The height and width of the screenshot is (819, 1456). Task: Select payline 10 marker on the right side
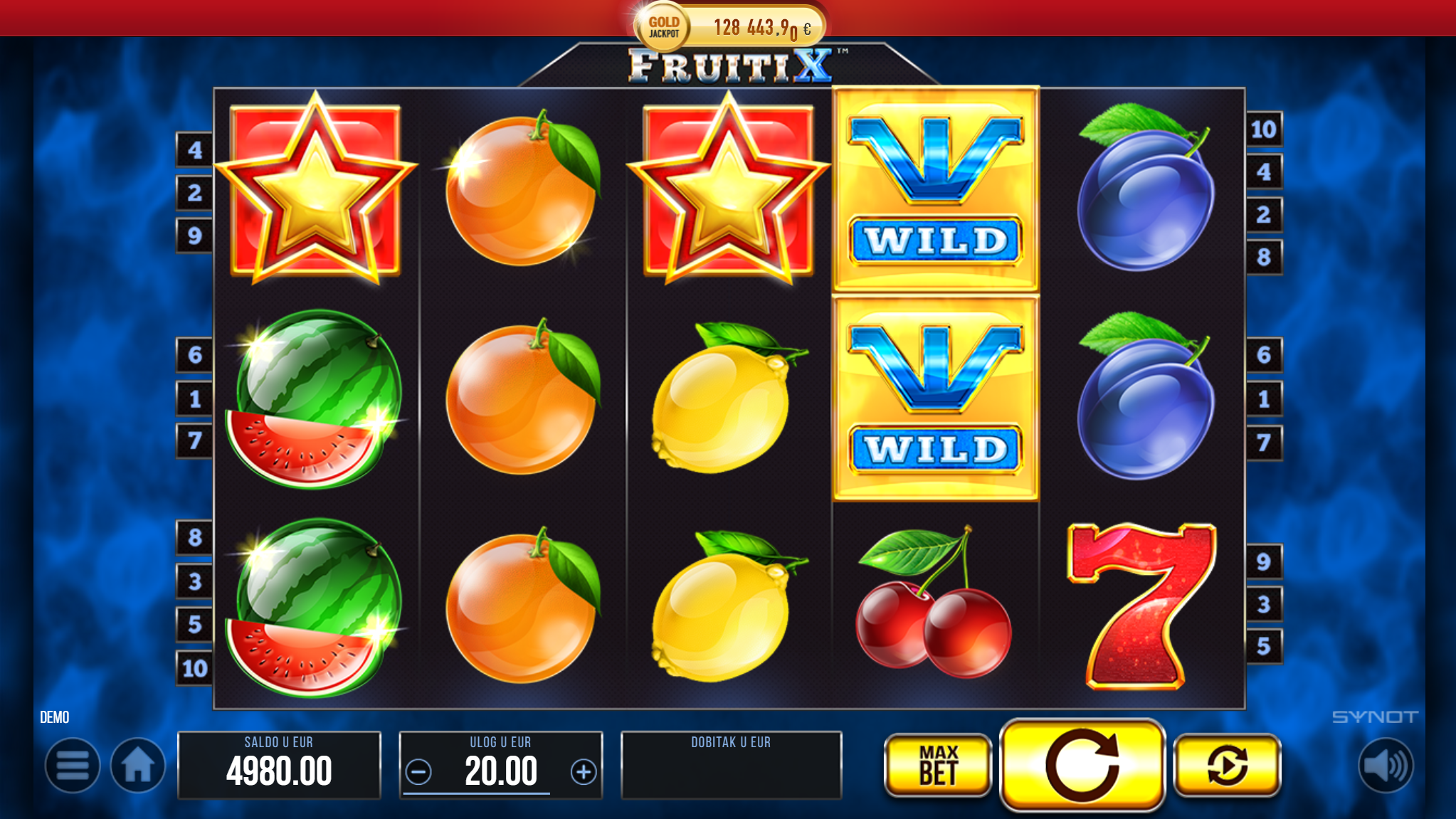click(x=1264, y=130)
